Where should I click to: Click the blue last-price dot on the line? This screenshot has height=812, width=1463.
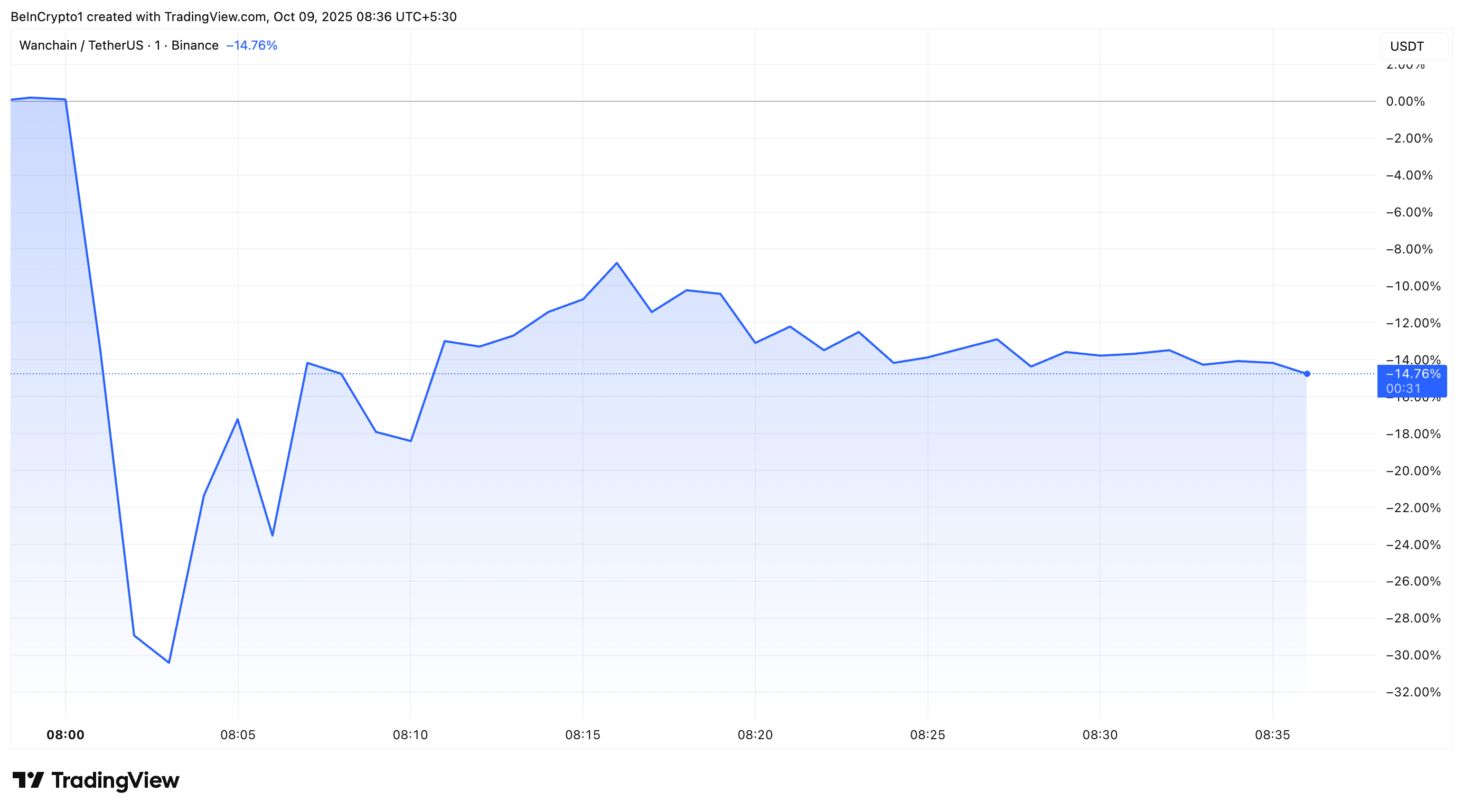[1307, 374]
